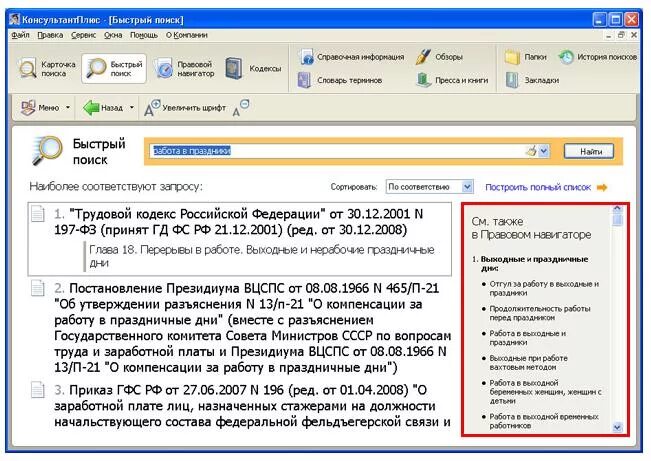Image resolution: width=651 pixels, height=461 pixels.
Task: Click orange arrow next to Построить полный список
Action: (x=602, y=188)
